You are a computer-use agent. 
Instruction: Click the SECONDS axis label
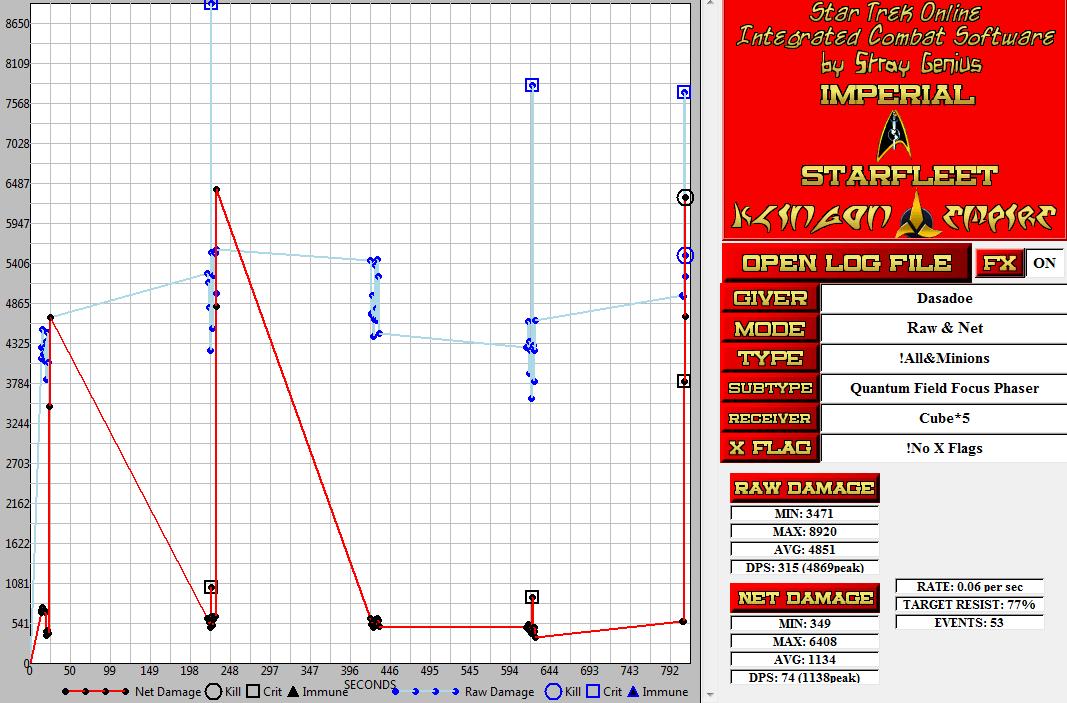370,684
